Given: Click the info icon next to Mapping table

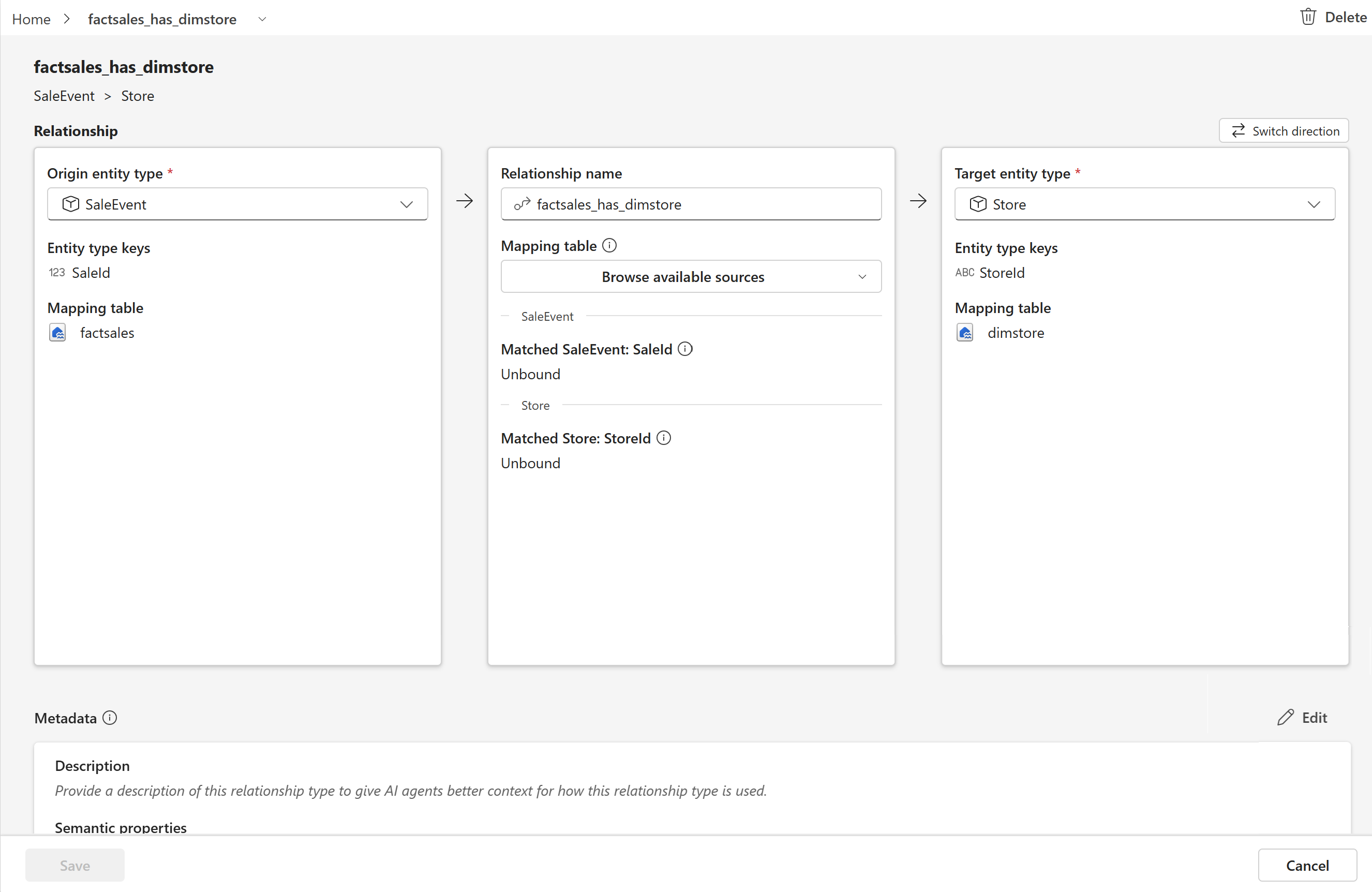Looking at the screenshot, I should (x=609, y=246).
